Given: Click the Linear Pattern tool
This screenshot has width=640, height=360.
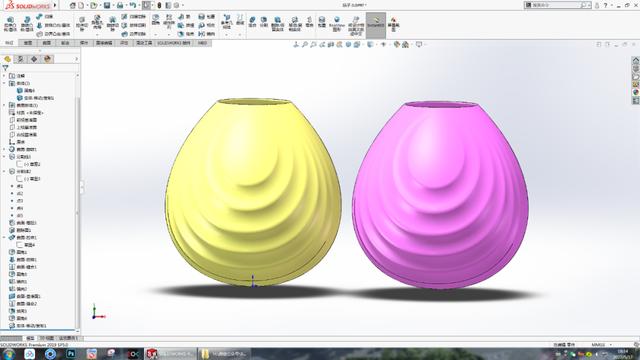Looking at the screenshot, I should 169,21.
